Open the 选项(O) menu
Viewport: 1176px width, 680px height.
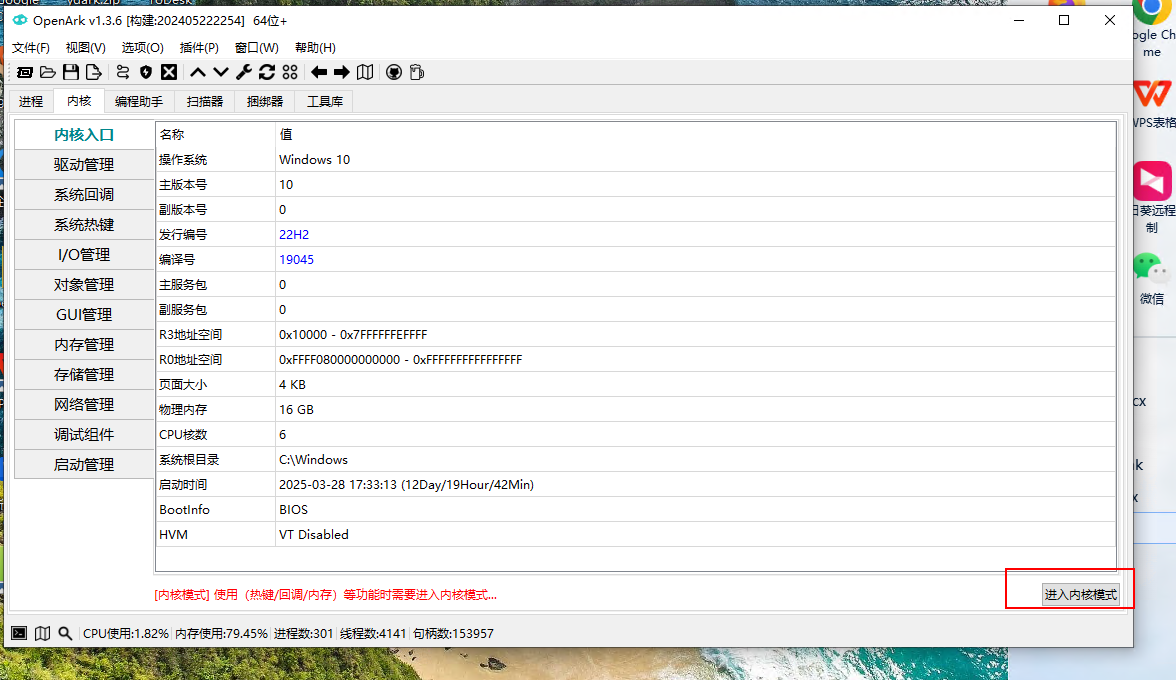[x=143, y=47]
